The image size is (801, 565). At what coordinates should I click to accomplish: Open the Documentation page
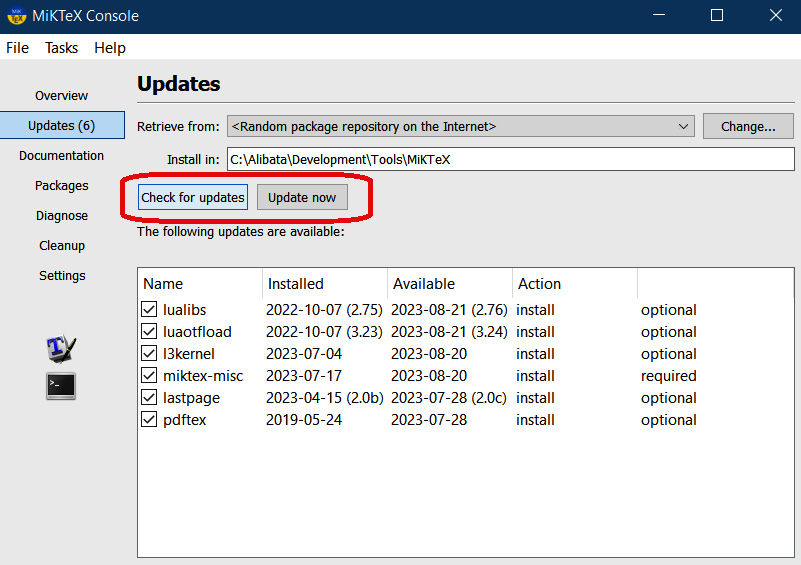coord(61,155)
